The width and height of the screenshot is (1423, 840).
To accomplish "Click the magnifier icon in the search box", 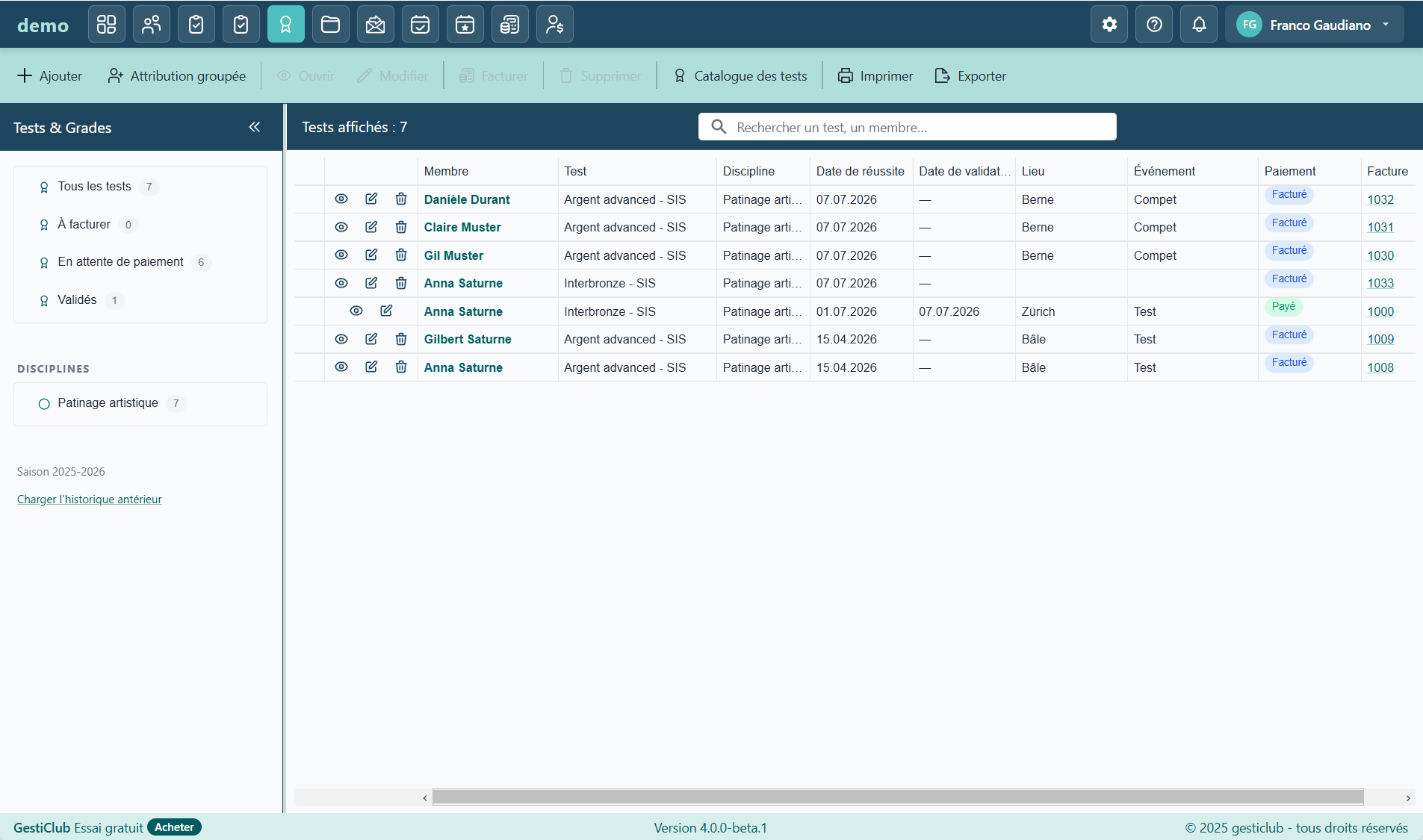I will [719, 127].
